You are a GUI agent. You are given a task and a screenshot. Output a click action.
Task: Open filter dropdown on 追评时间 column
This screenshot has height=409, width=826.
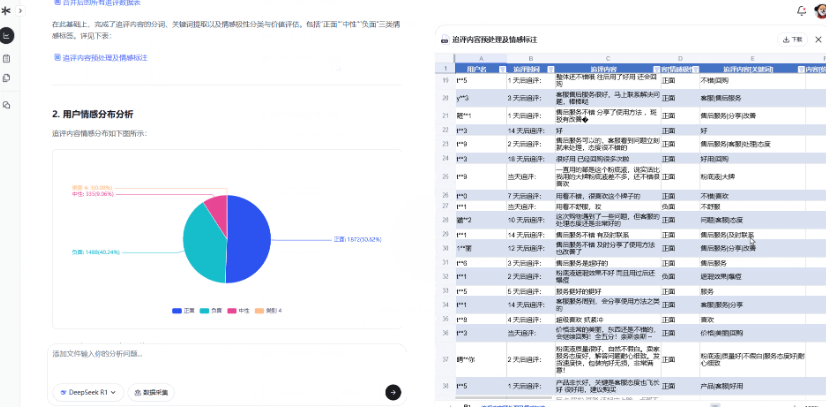pyautogui.click(x=550, y=69)
